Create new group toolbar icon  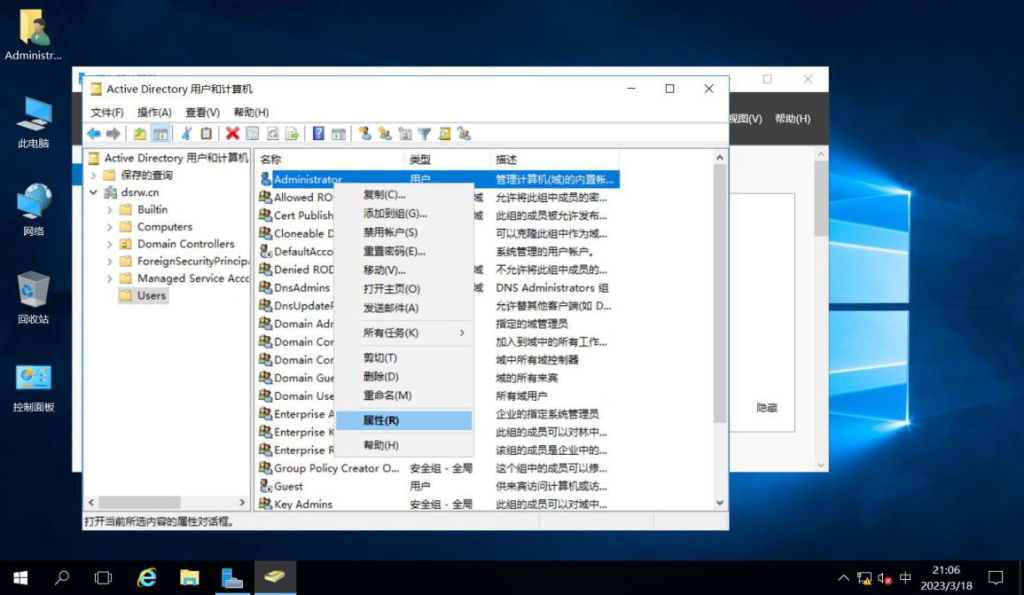[x=385, y=134]
